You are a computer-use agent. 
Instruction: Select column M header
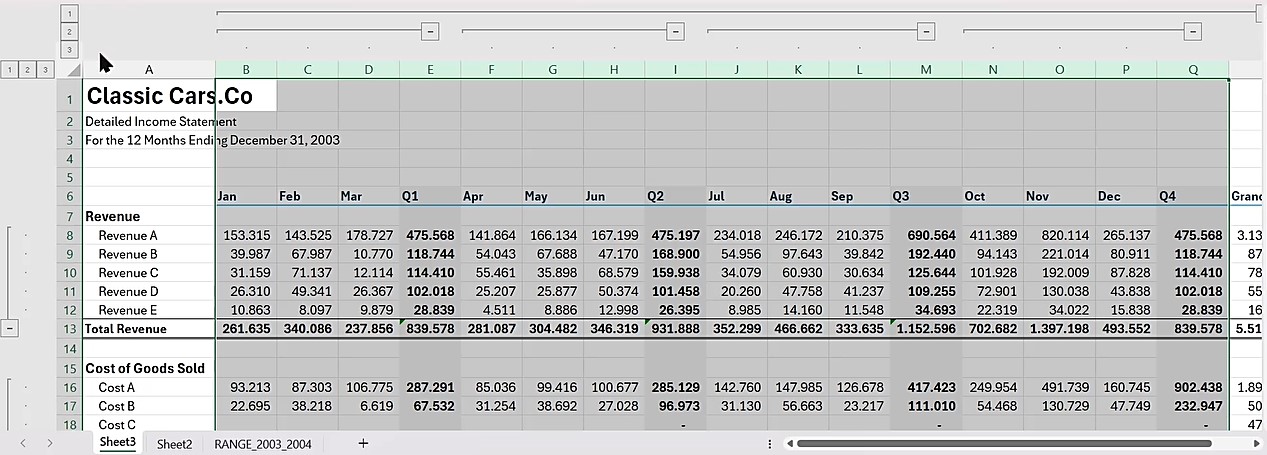point(926,69)
